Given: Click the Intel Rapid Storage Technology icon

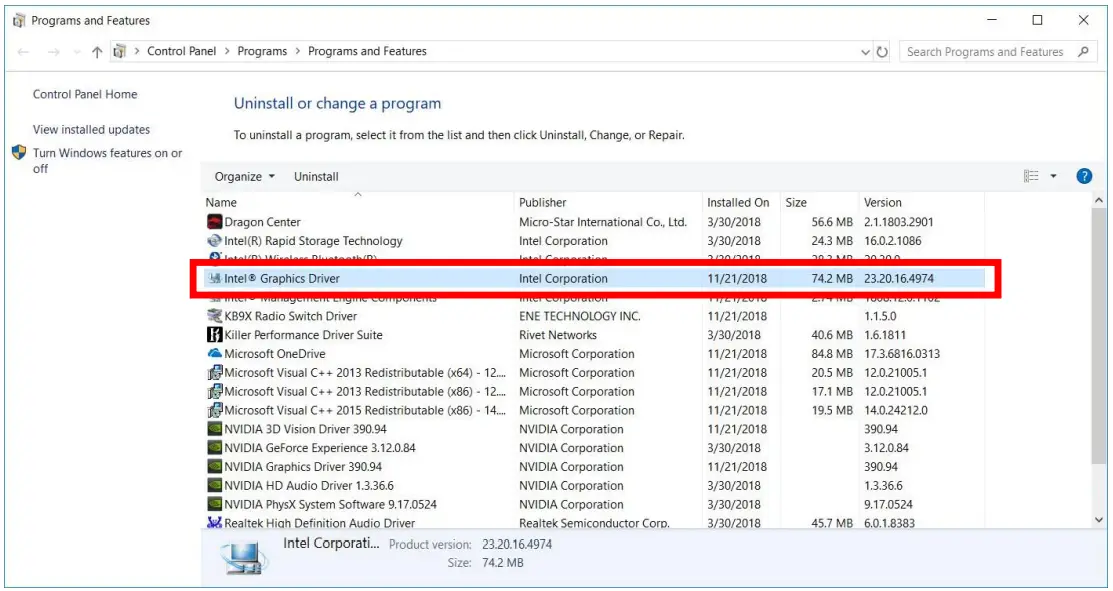Looking at the screenshot, I should click(214, 241).
